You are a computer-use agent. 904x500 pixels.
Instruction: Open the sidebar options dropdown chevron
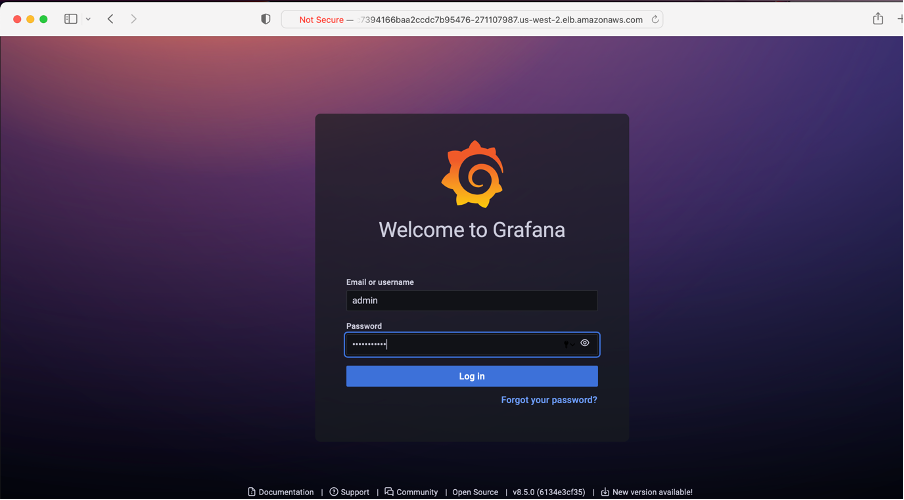(x=88, y=19)
